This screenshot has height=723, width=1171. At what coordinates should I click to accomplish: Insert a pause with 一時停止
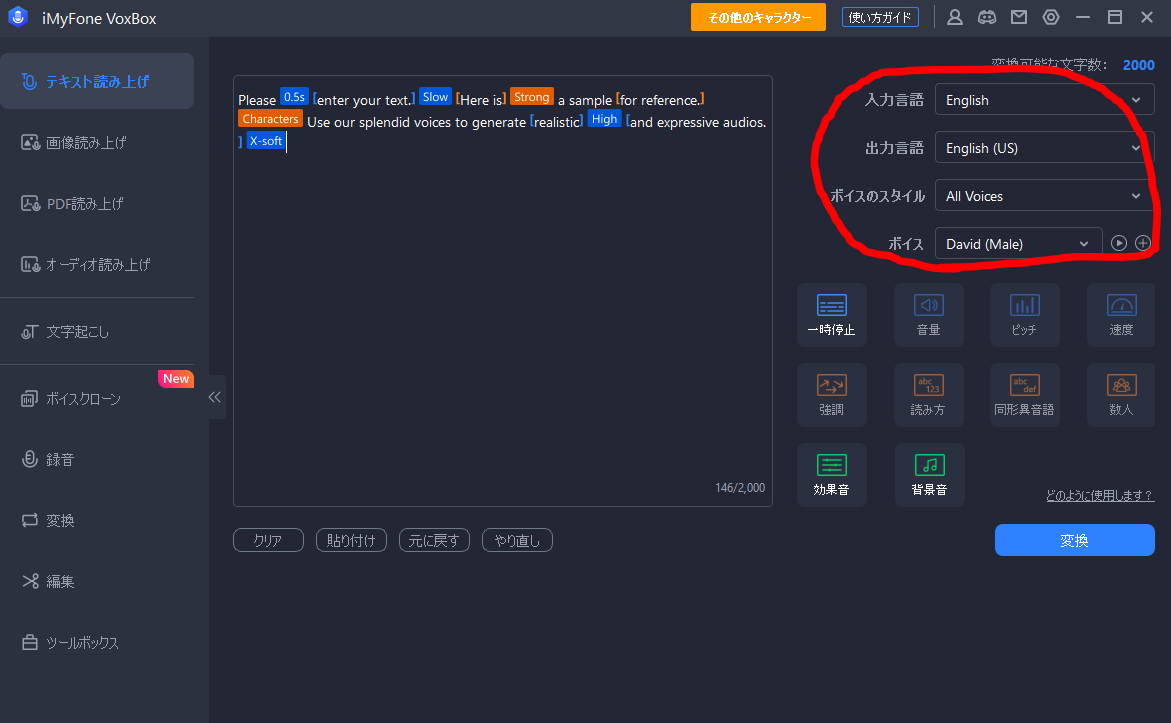pos(831,314)
